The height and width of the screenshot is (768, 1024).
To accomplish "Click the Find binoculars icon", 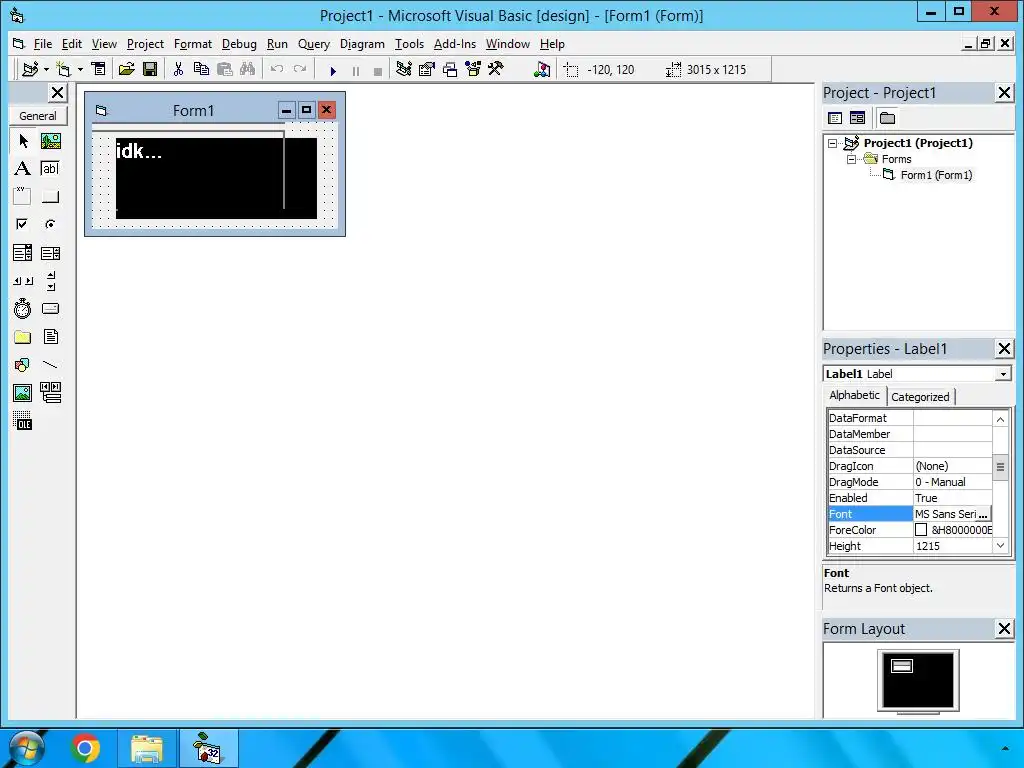I will (x=248, y=69).
